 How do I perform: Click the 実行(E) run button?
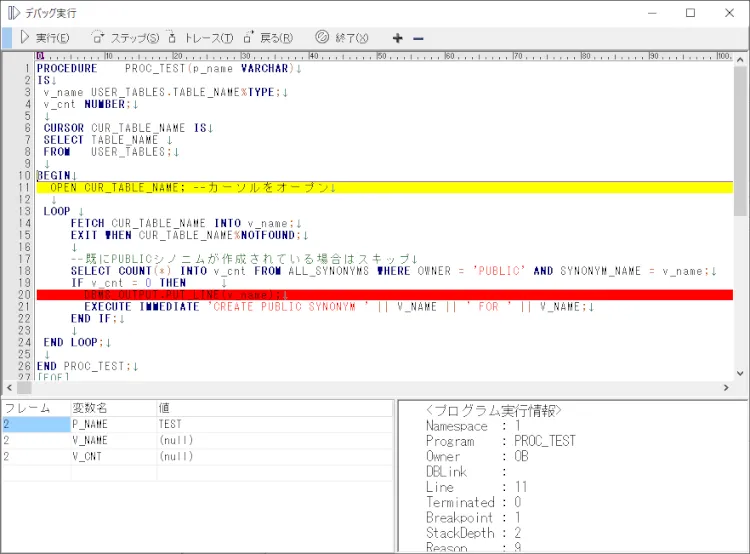(x=44, y=38)
